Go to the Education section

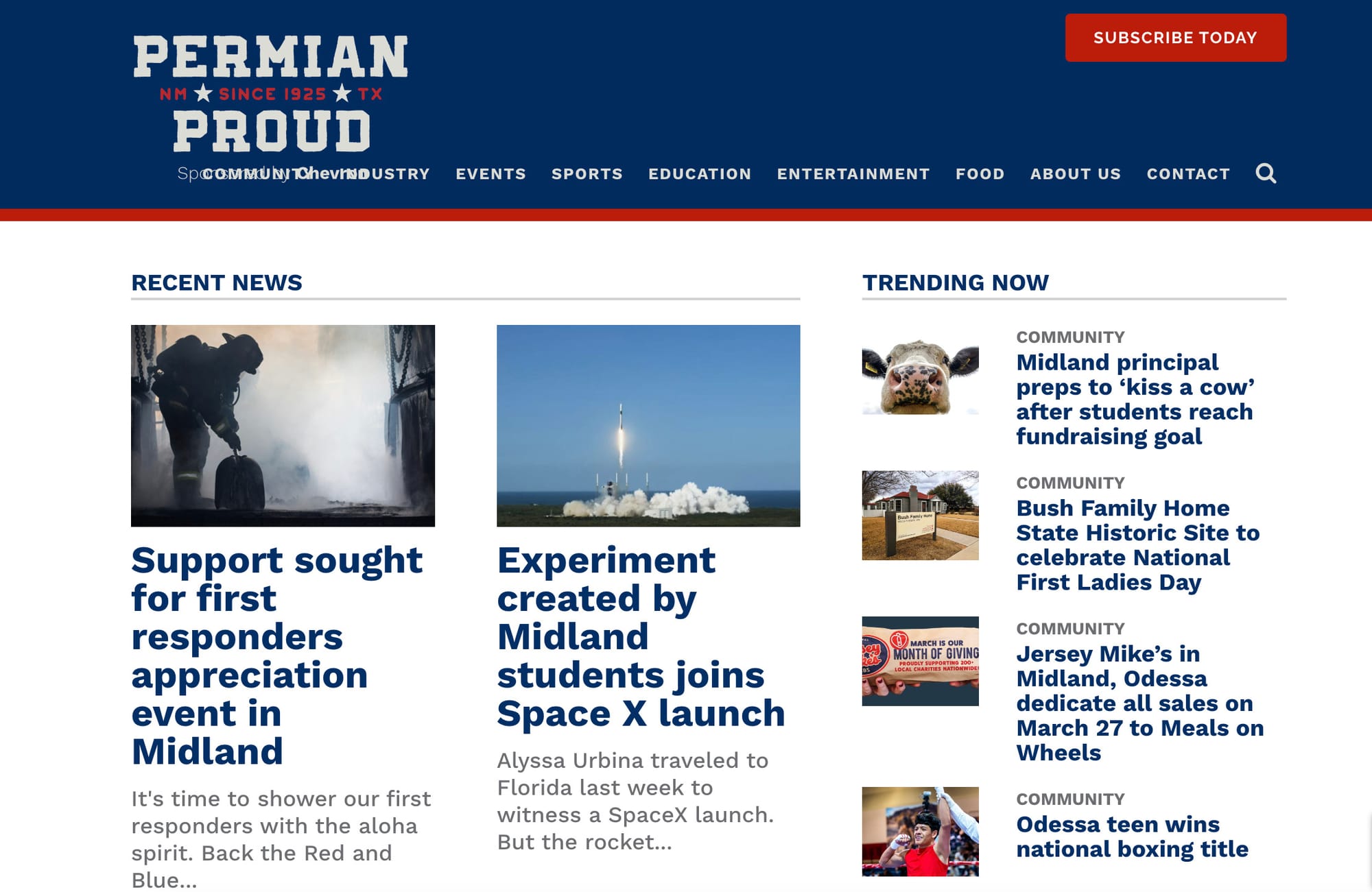tap(700, 174)
